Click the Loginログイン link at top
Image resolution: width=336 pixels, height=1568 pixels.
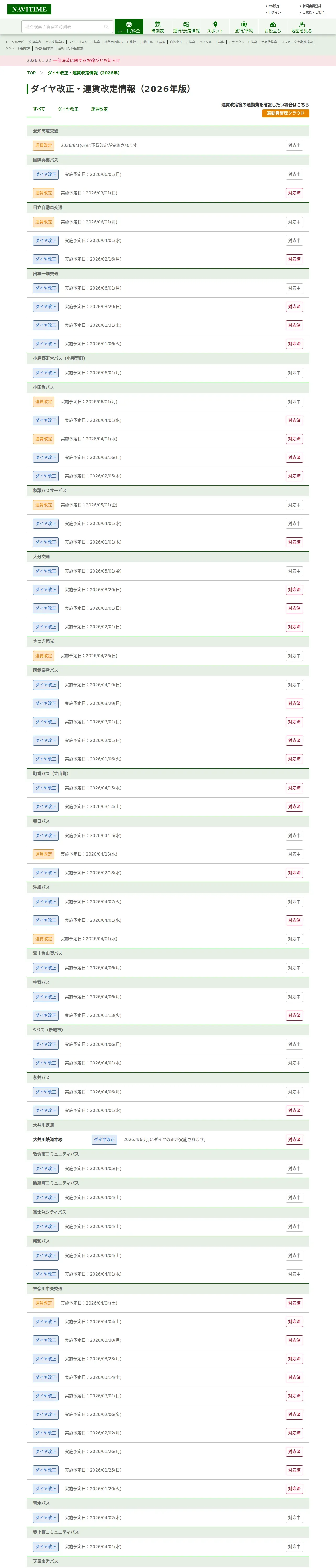275,12
